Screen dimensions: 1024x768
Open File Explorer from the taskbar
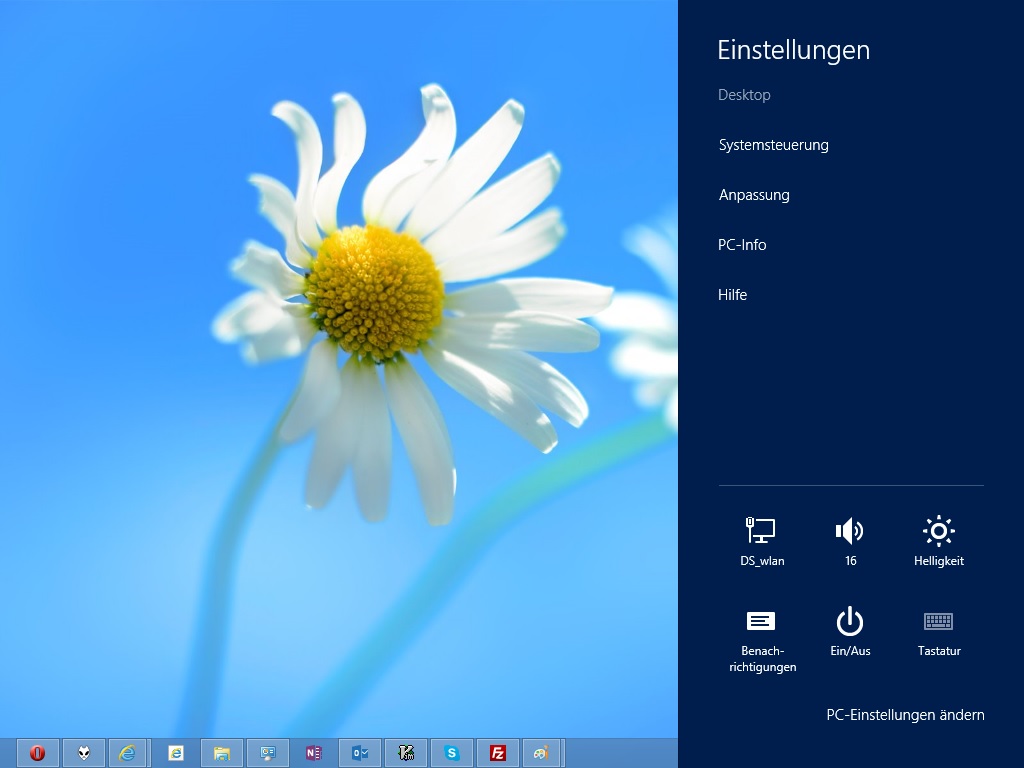pos(222,753)
